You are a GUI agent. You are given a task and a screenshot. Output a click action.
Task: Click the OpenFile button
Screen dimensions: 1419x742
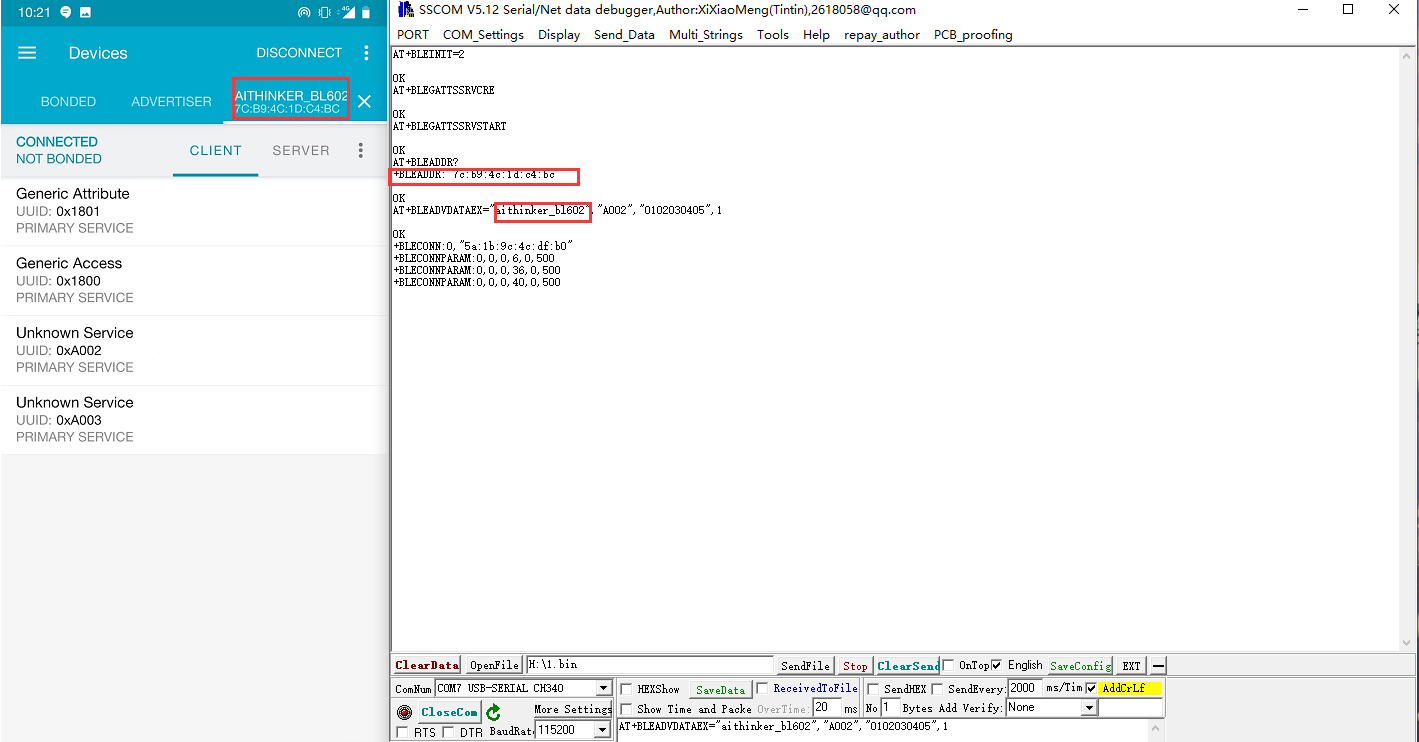pos(494,665)
